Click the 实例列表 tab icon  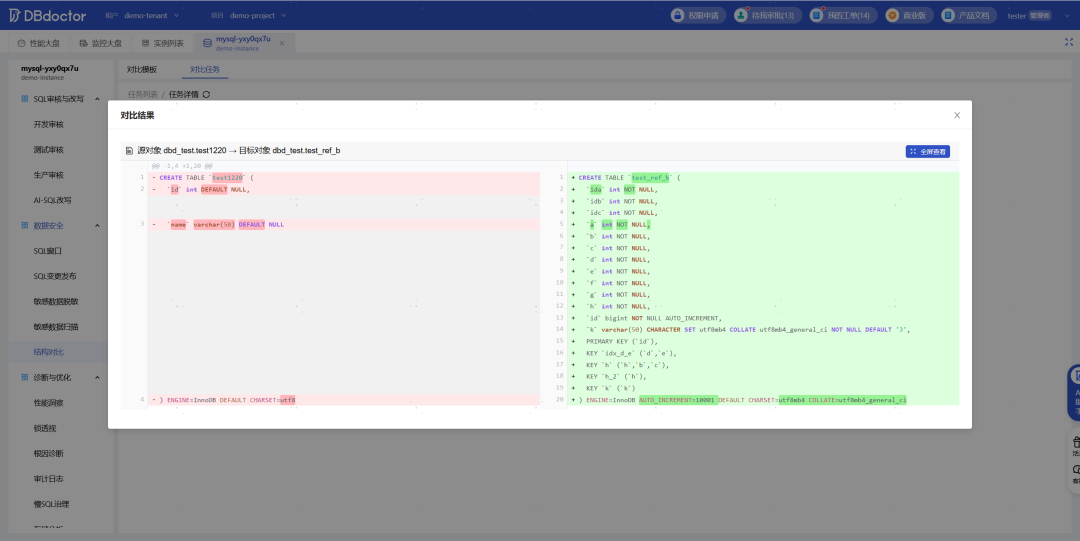tap(145, 43)
